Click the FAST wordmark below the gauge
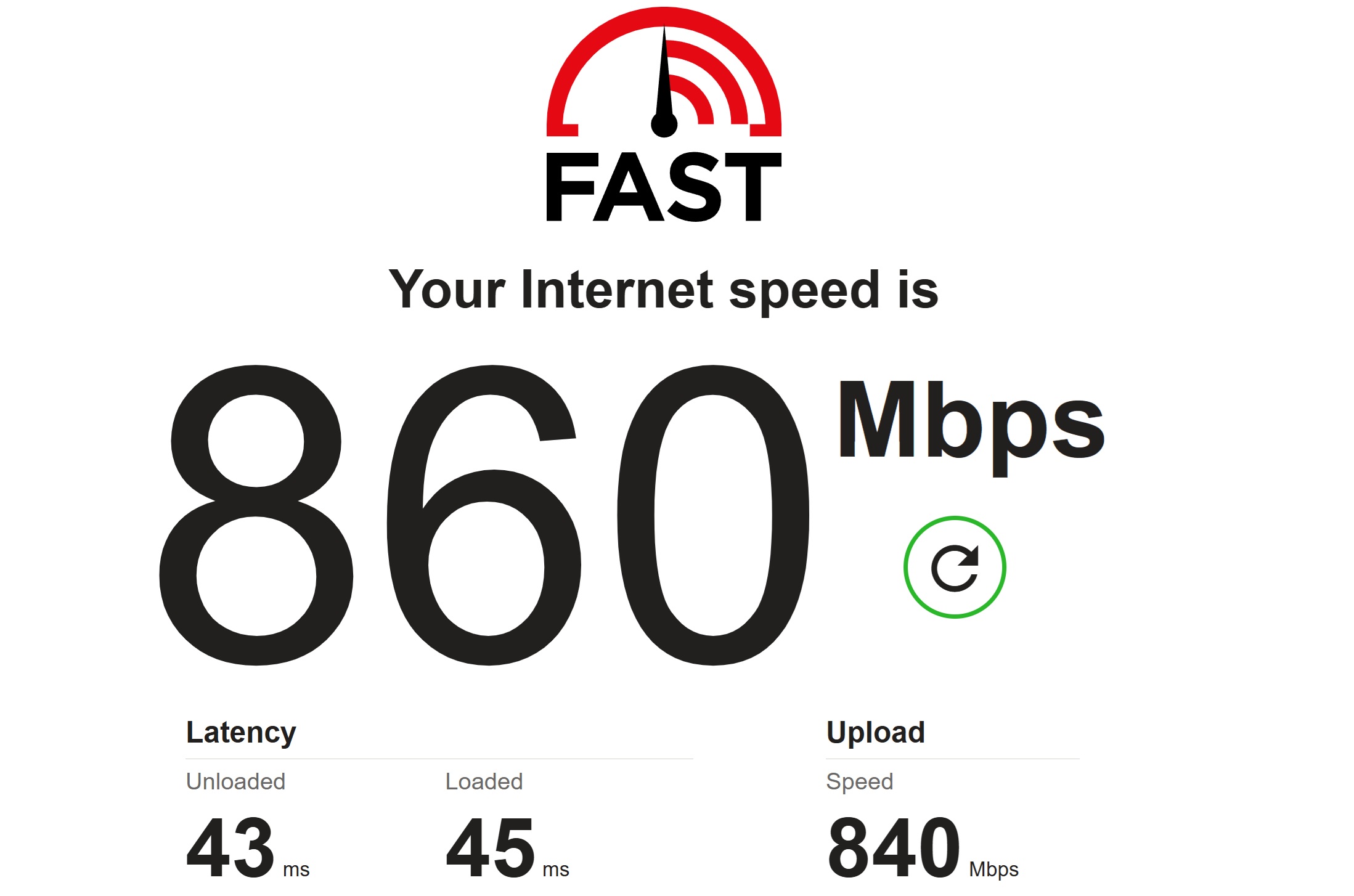Image resolution: width=1354 pixels, height=896 pixels. pos(664,187)
